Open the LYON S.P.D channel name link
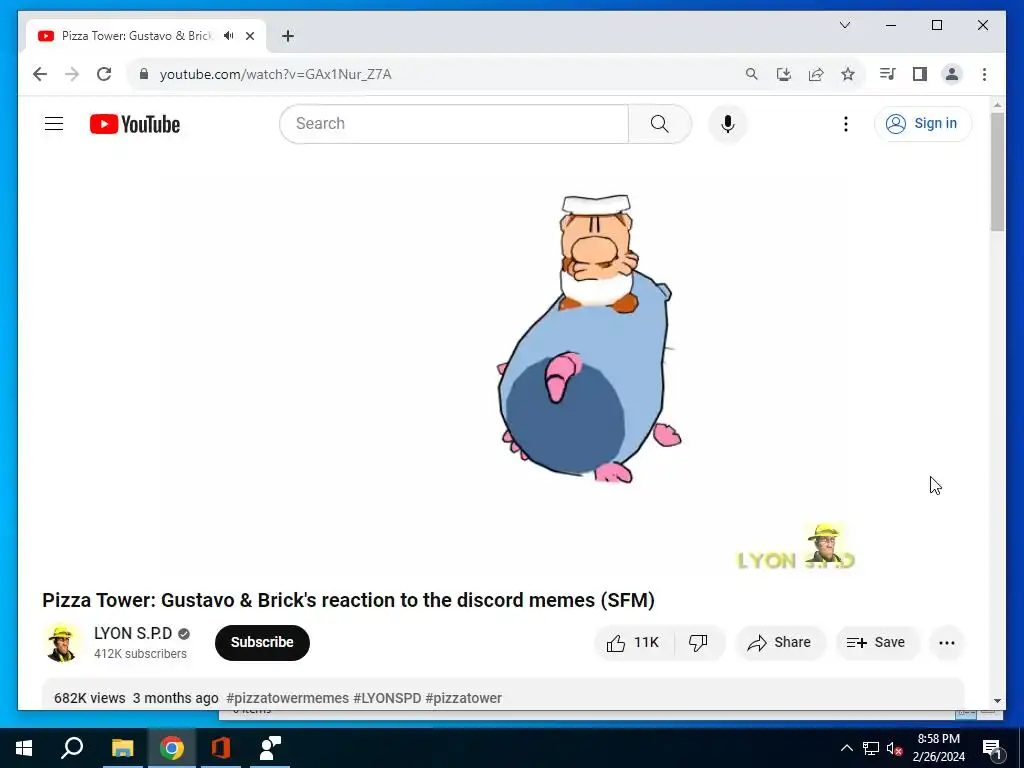 tap(133, 633)
